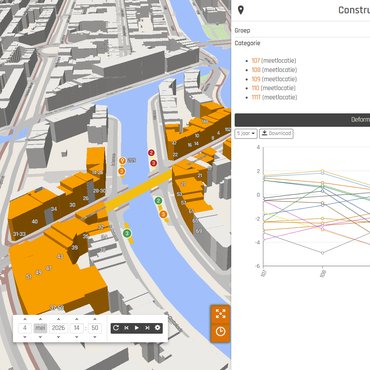The width and height of the screenshot is (370, 370).
Task: Decrease the hour 14 with down arrow
Action: pos(77,337)
